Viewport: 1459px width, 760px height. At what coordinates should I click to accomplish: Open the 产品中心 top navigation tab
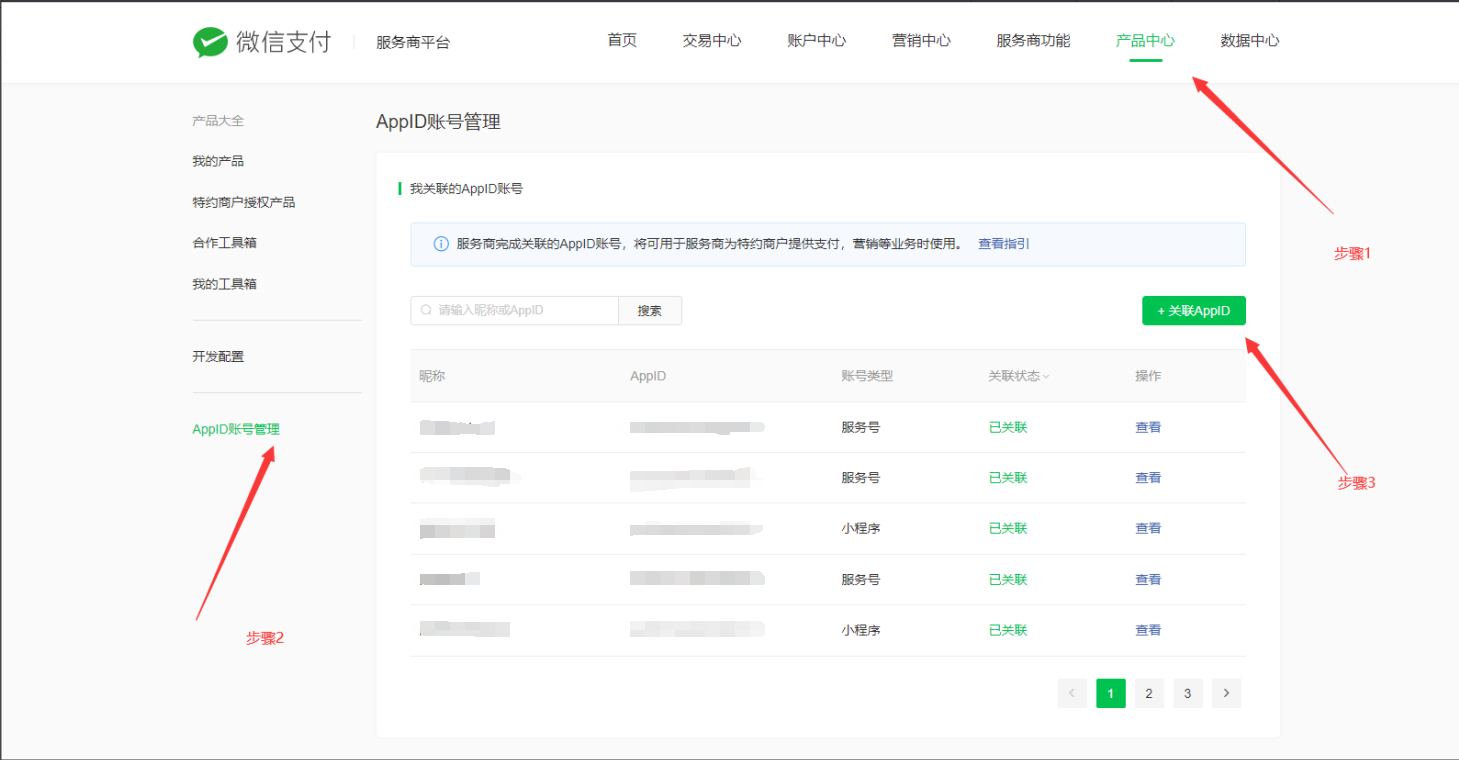click(x=1145, y=41)
